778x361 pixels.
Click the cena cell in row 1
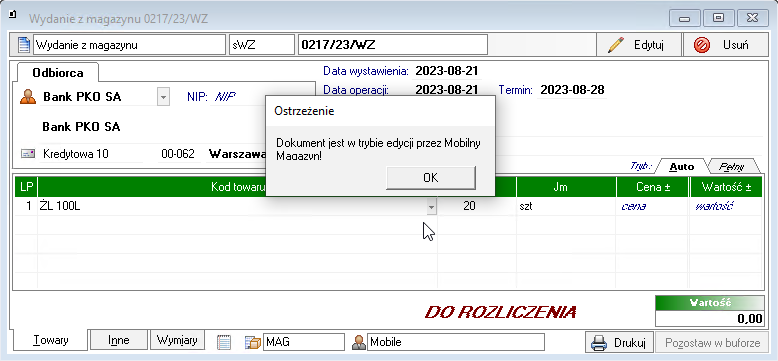coord(652,206)
